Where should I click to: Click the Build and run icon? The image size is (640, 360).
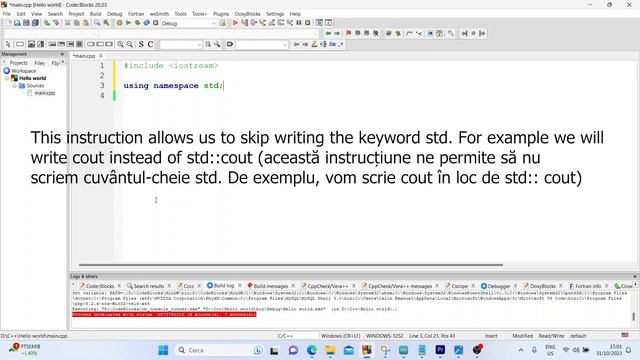[138, 23]
